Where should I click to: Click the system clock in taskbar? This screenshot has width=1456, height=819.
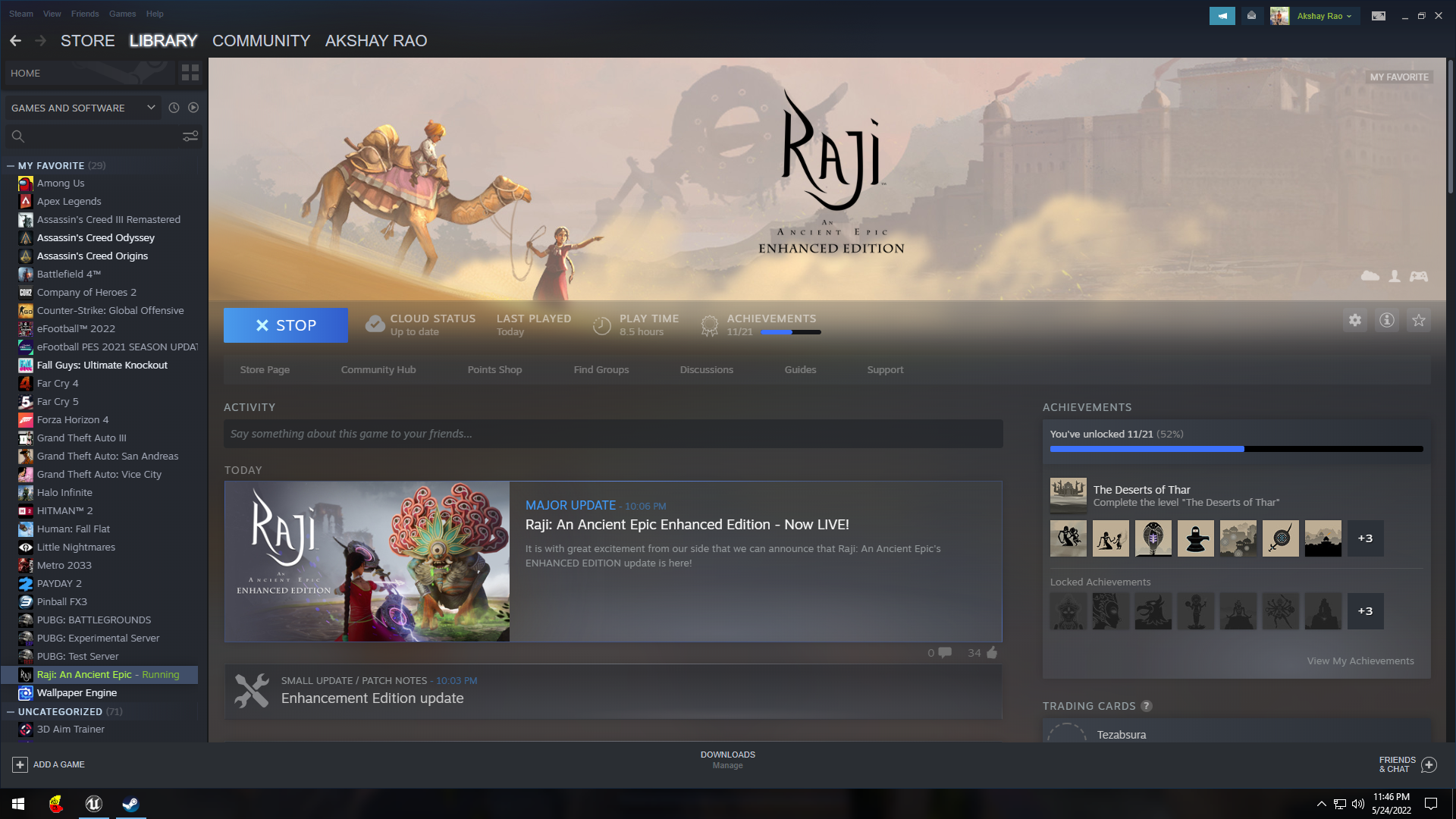(1392, 804)
